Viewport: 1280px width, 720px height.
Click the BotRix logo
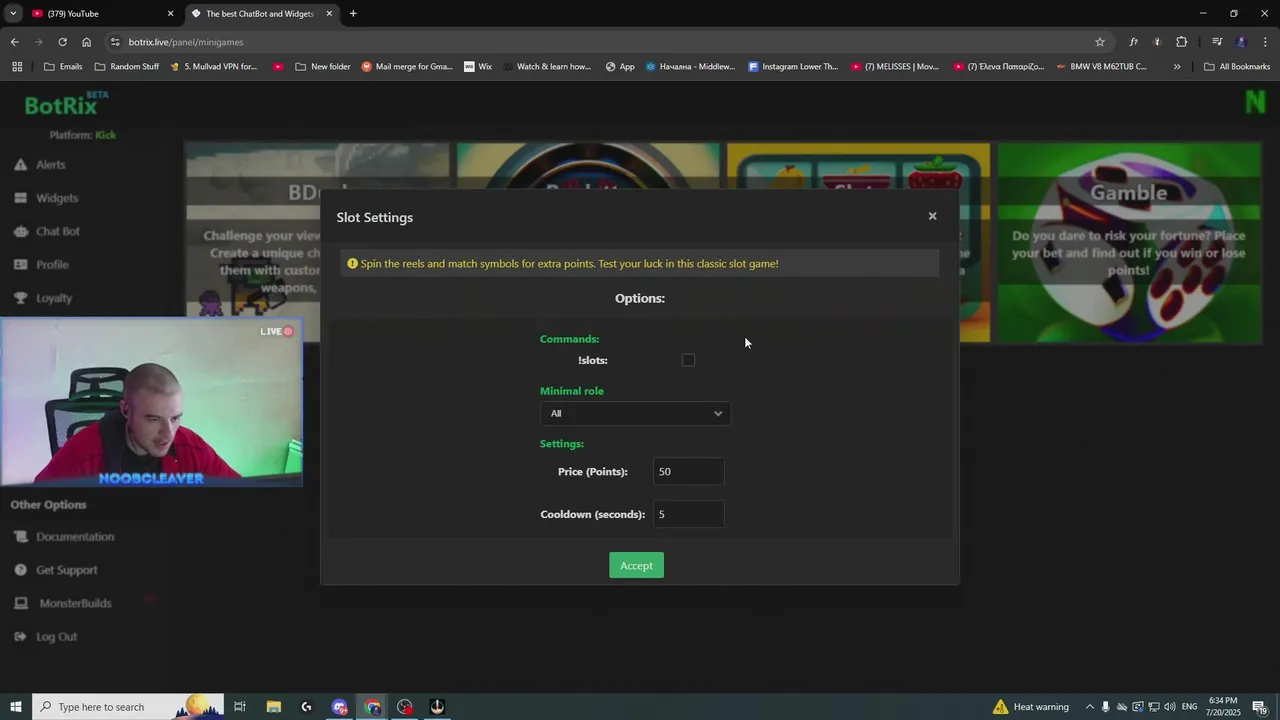point(65,104)
